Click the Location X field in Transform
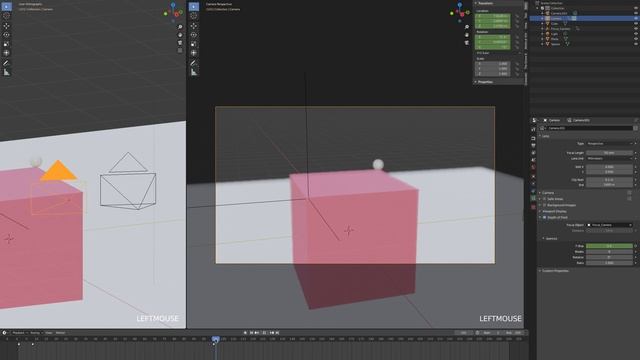Viewport: 640px width, 360px height. [493, 16]
